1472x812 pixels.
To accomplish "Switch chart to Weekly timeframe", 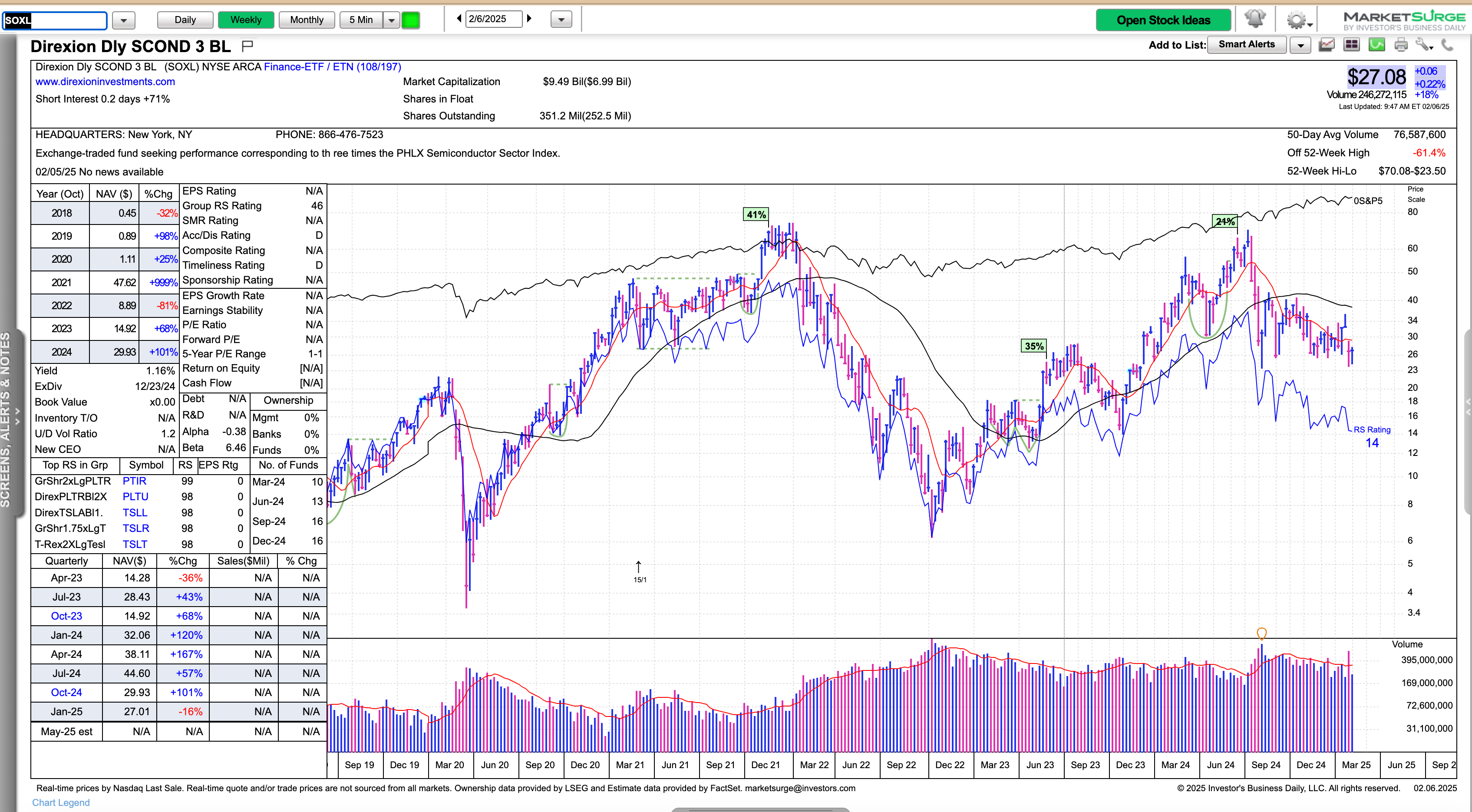I will click(x=246, y=20).
